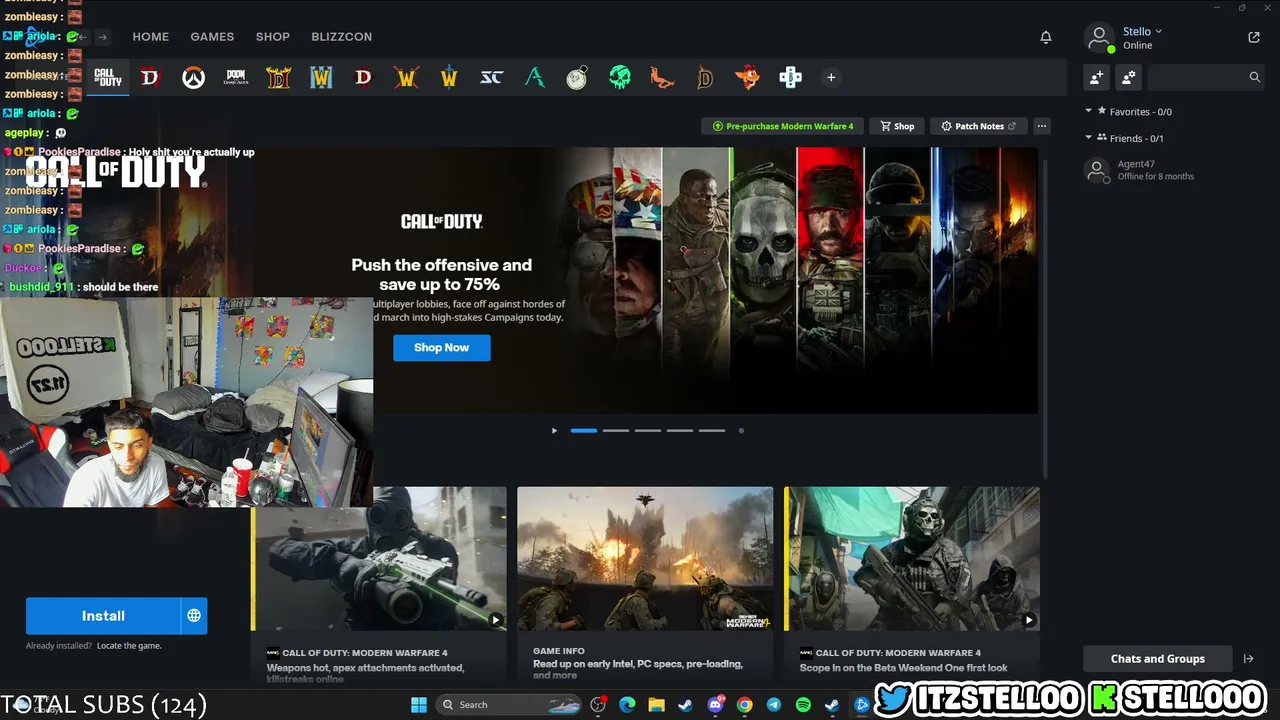Click the Stello profile avatar
1280x720 pixels.
click(1099, 38)
